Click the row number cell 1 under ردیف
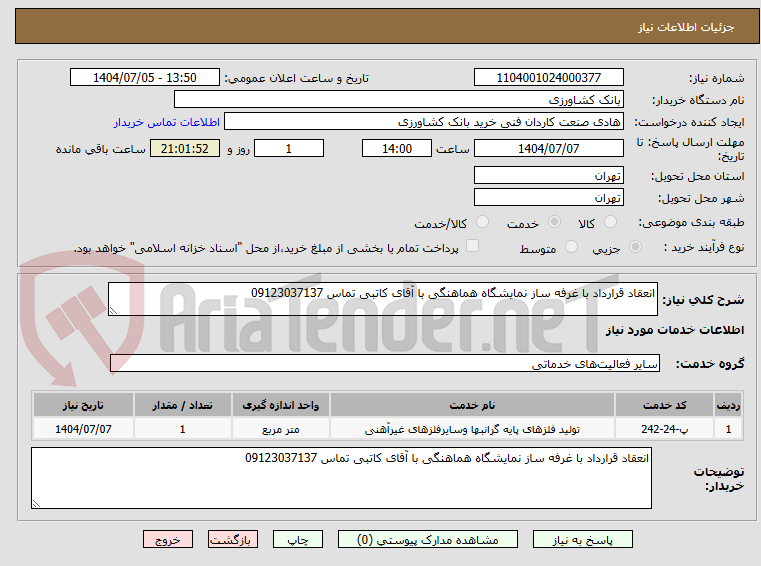 click(728, 429)
